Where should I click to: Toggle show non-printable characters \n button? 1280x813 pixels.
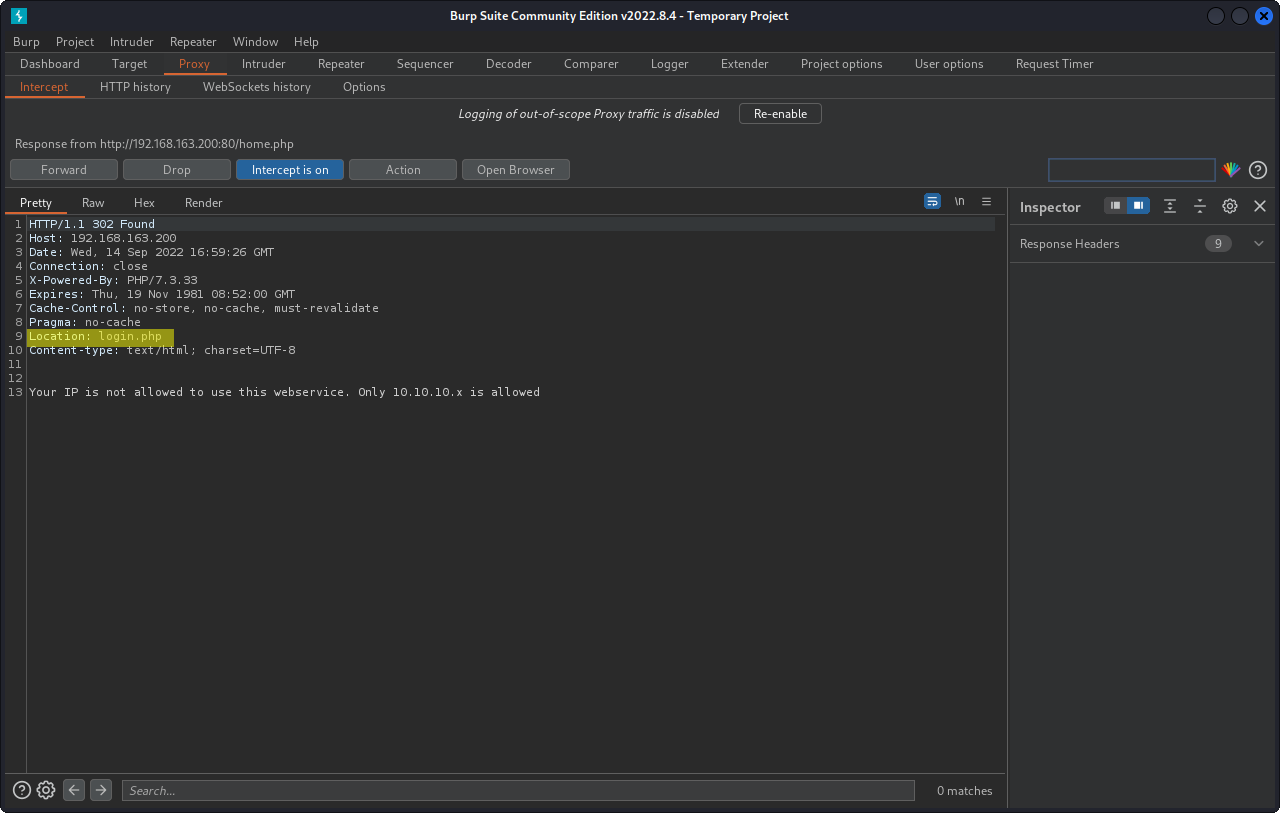pos(959,202)
